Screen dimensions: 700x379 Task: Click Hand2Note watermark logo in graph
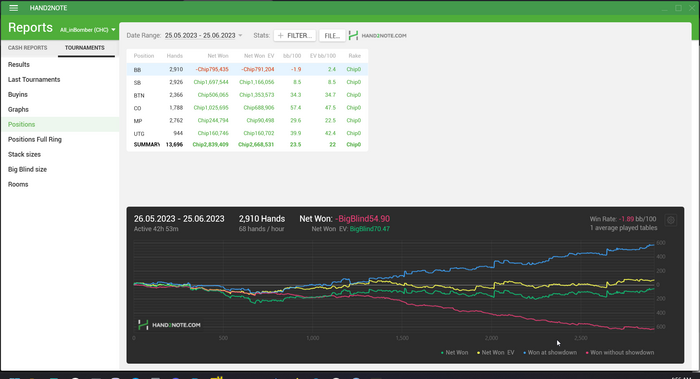coord(169,325)
